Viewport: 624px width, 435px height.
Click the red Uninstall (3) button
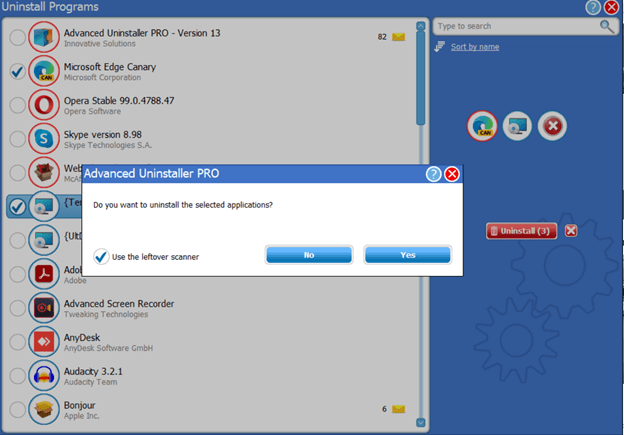pyautogui.click(x=521, y=231)
